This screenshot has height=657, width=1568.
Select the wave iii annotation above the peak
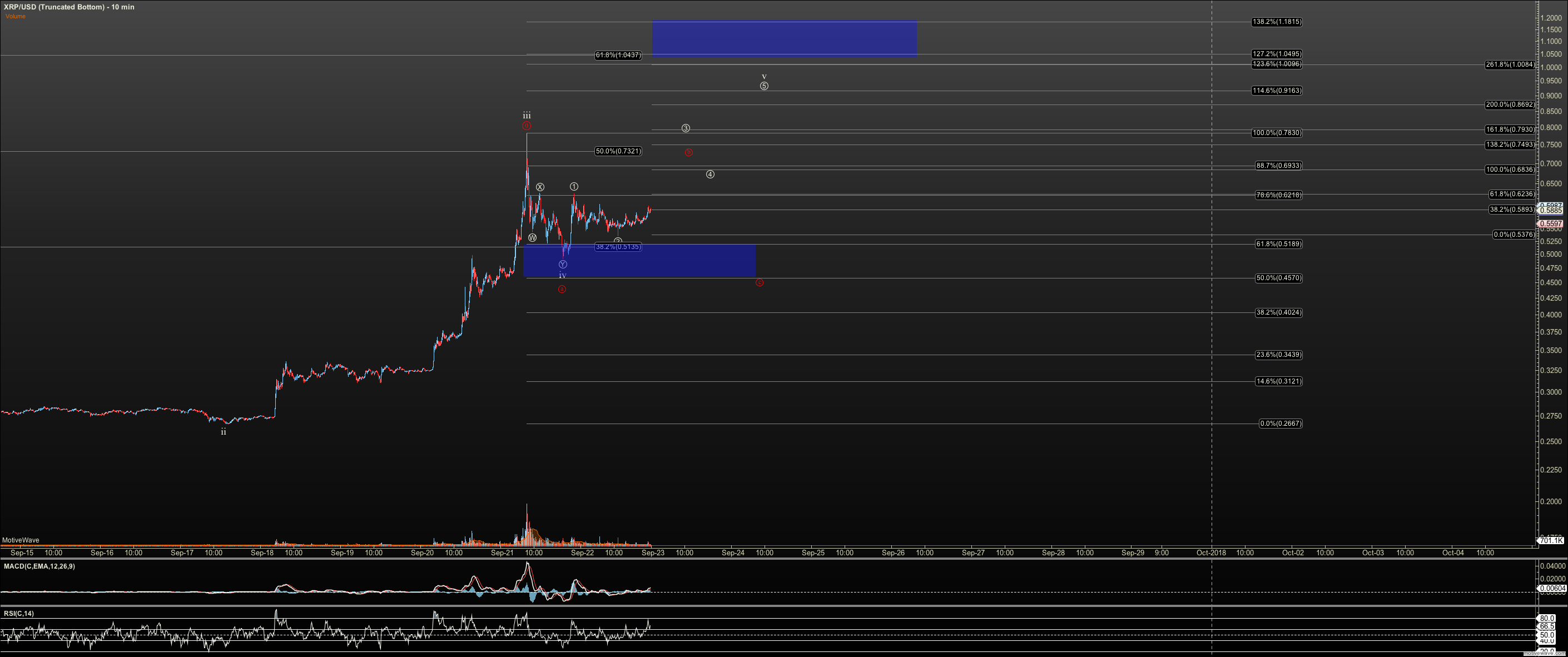pyautogui.click(x=527, y=115)
